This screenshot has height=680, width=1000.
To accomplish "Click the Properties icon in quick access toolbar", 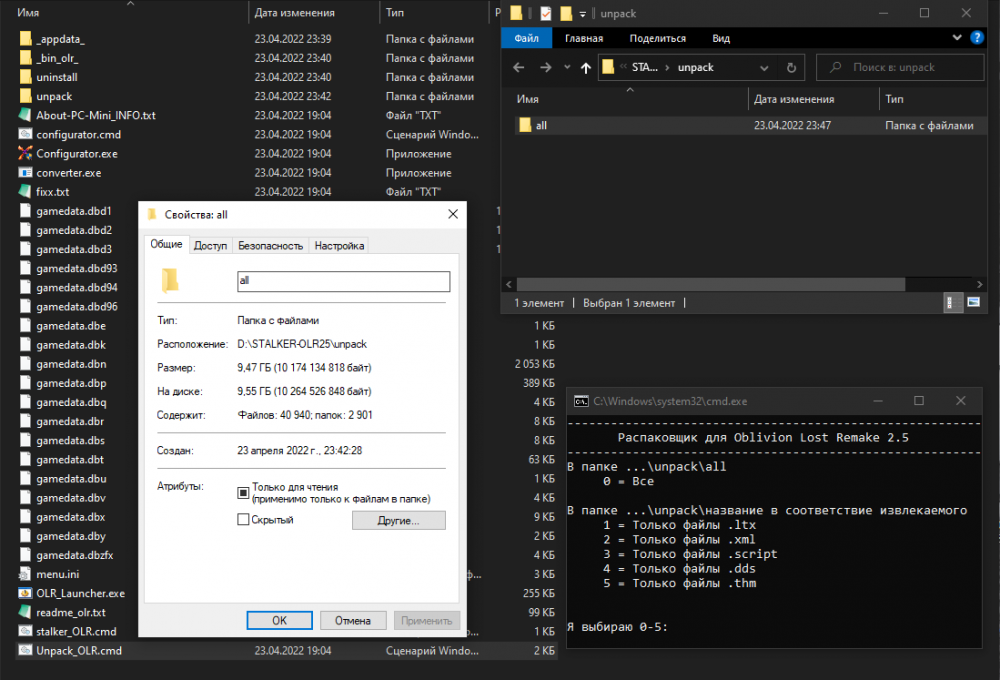I will click(x=545, y=13).
